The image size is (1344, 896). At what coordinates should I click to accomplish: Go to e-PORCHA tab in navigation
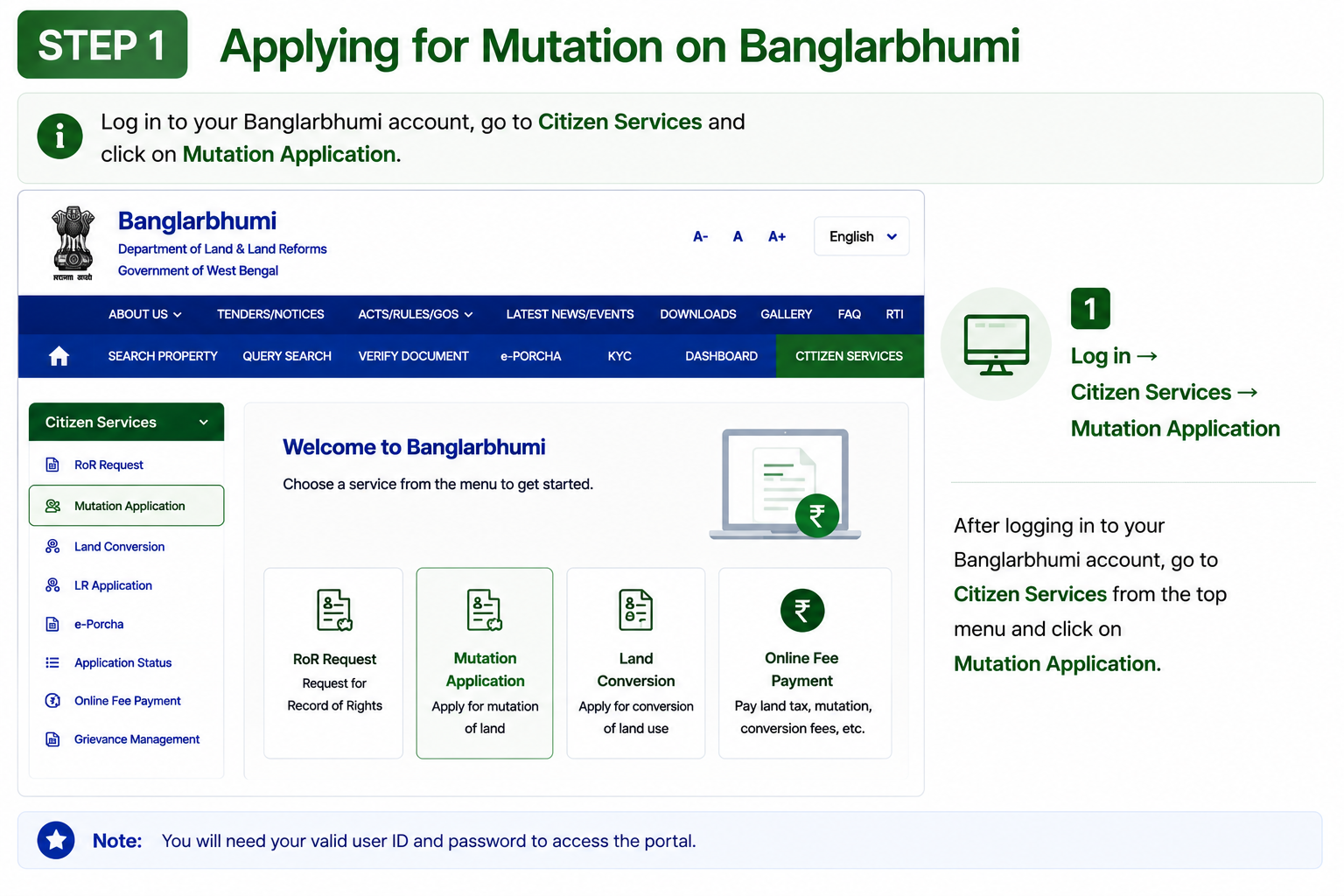(530, 356)
